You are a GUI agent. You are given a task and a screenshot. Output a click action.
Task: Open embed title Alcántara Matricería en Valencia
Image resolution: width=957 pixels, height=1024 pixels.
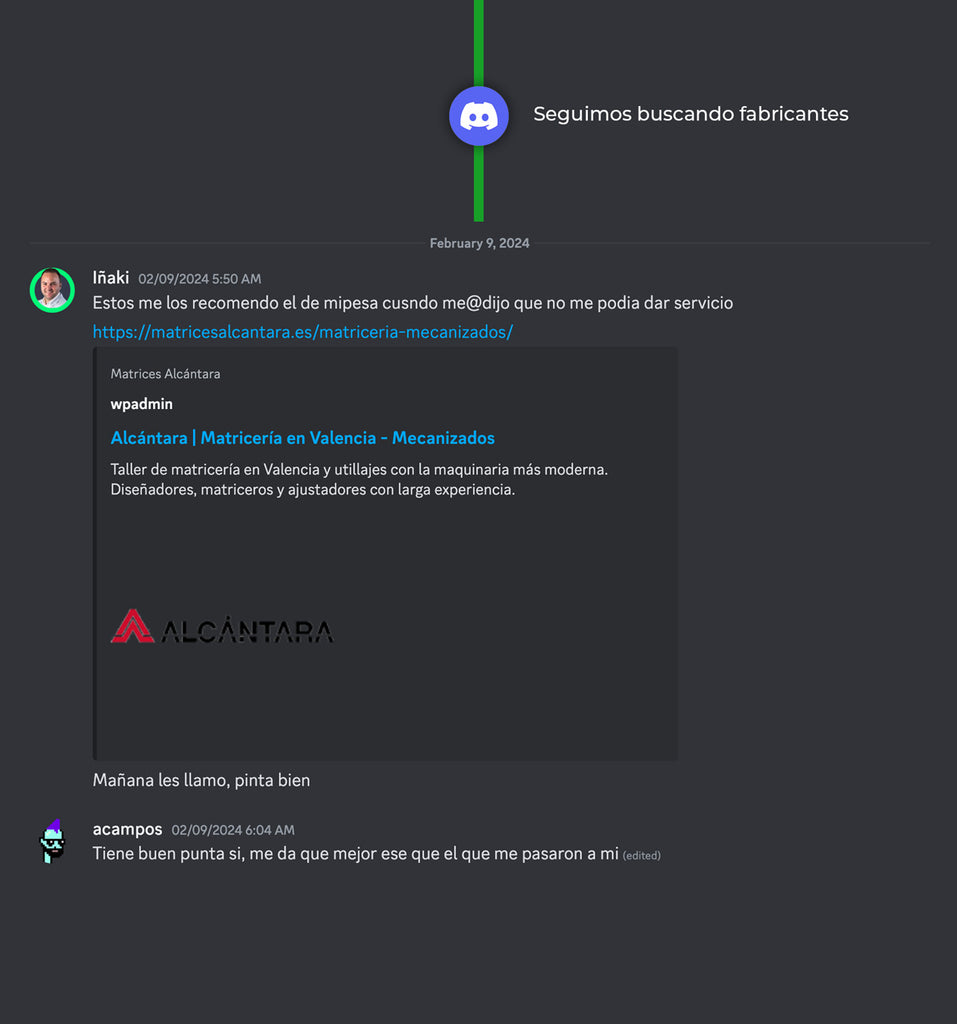click(x=302, y=438)
